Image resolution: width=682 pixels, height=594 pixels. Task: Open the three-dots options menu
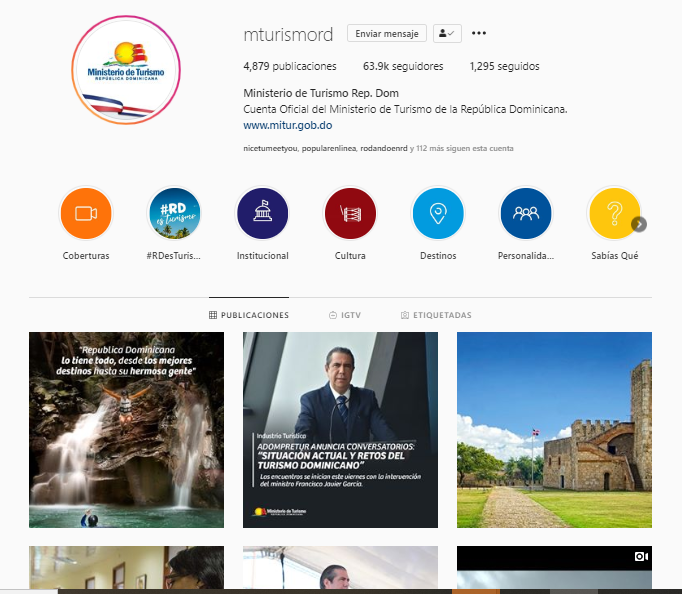479,33
